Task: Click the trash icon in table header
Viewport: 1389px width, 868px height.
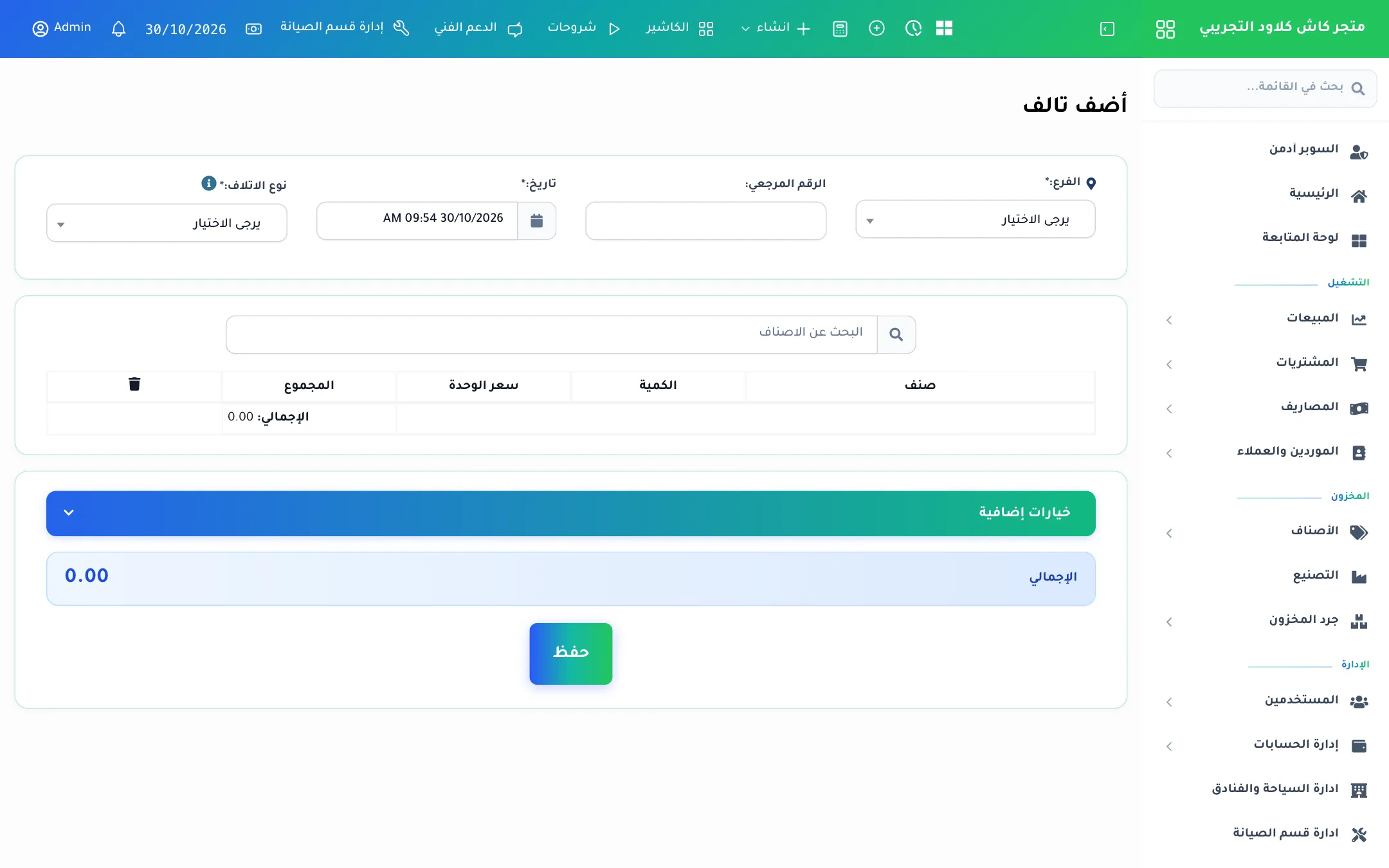Action: (134, 384)
